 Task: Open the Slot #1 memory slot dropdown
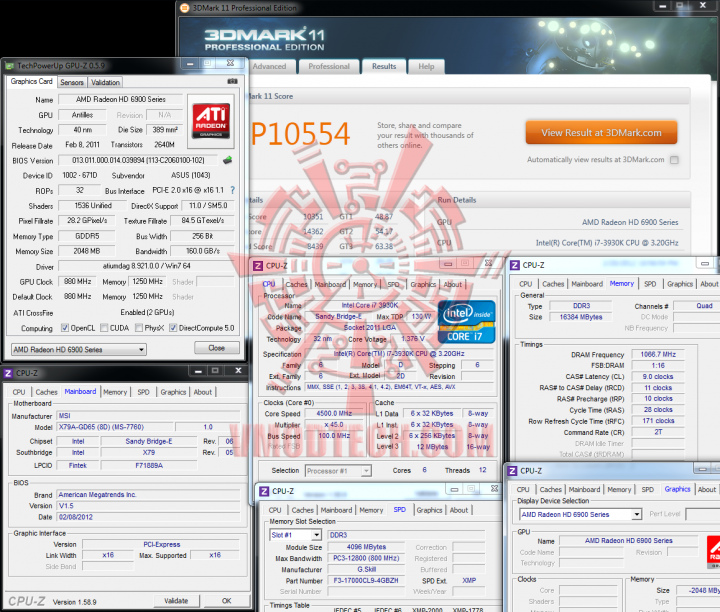click(x=296, y=535)
